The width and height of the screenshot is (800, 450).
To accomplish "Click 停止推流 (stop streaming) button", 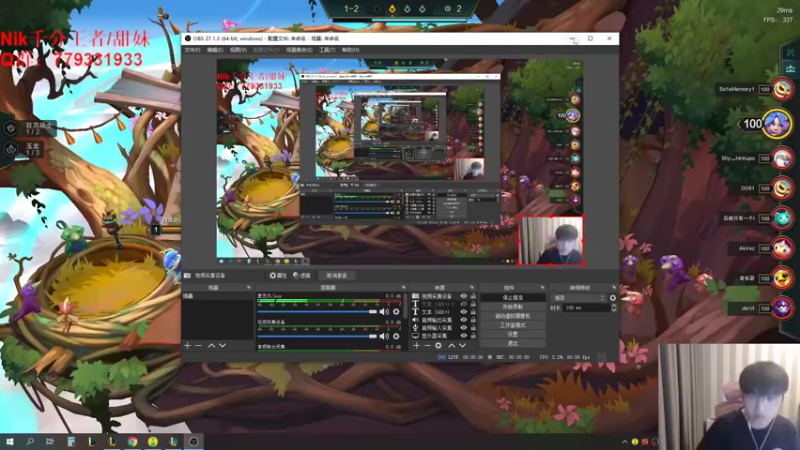I will pos(512,297).
